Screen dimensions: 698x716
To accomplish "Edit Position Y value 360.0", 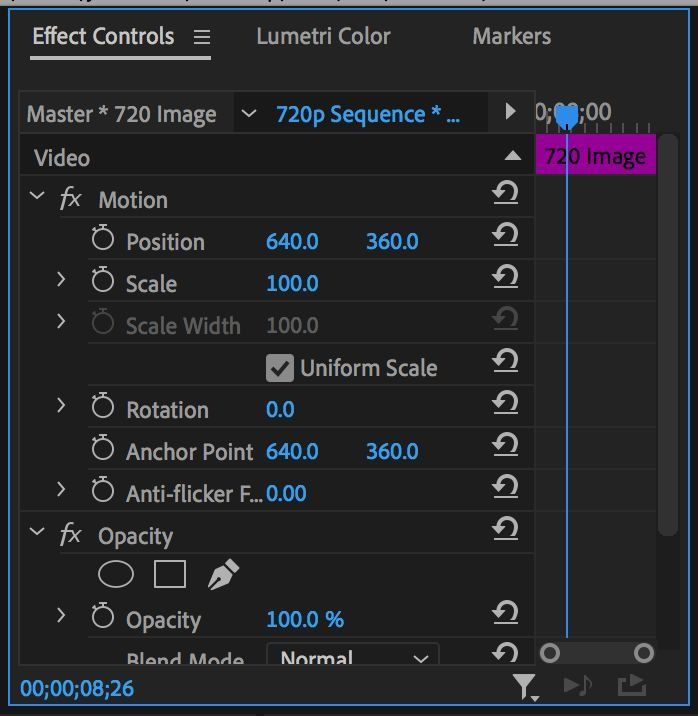I will tap(392, 241).
